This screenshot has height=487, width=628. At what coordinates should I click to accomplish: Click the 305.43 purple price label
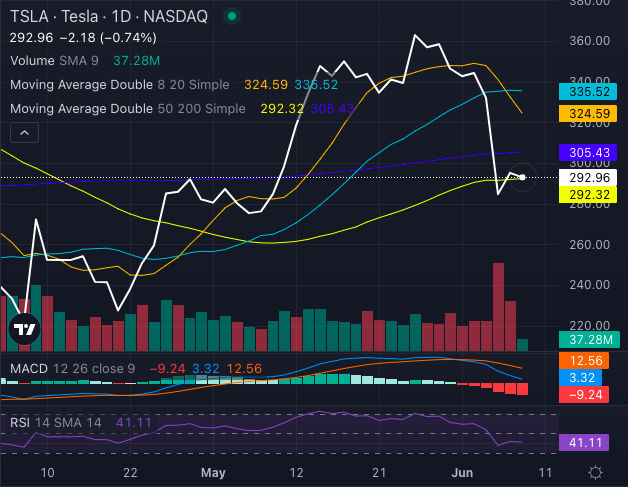(x=588, y=153)
